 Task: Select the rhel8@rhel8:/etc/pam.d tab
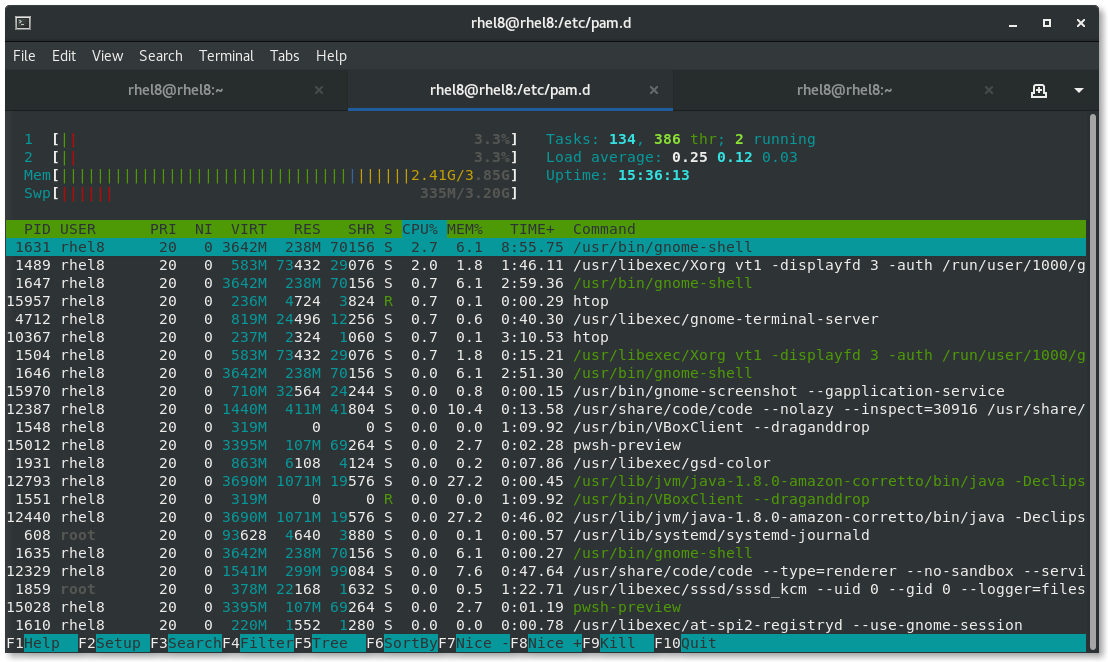pyautogui.click(x=510, y=90)
